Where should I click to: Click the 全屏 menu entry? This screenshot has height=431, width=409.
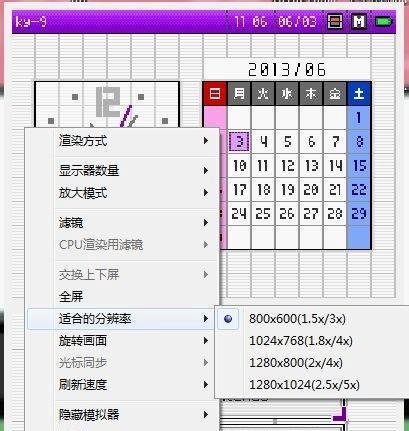coord(123,296)
